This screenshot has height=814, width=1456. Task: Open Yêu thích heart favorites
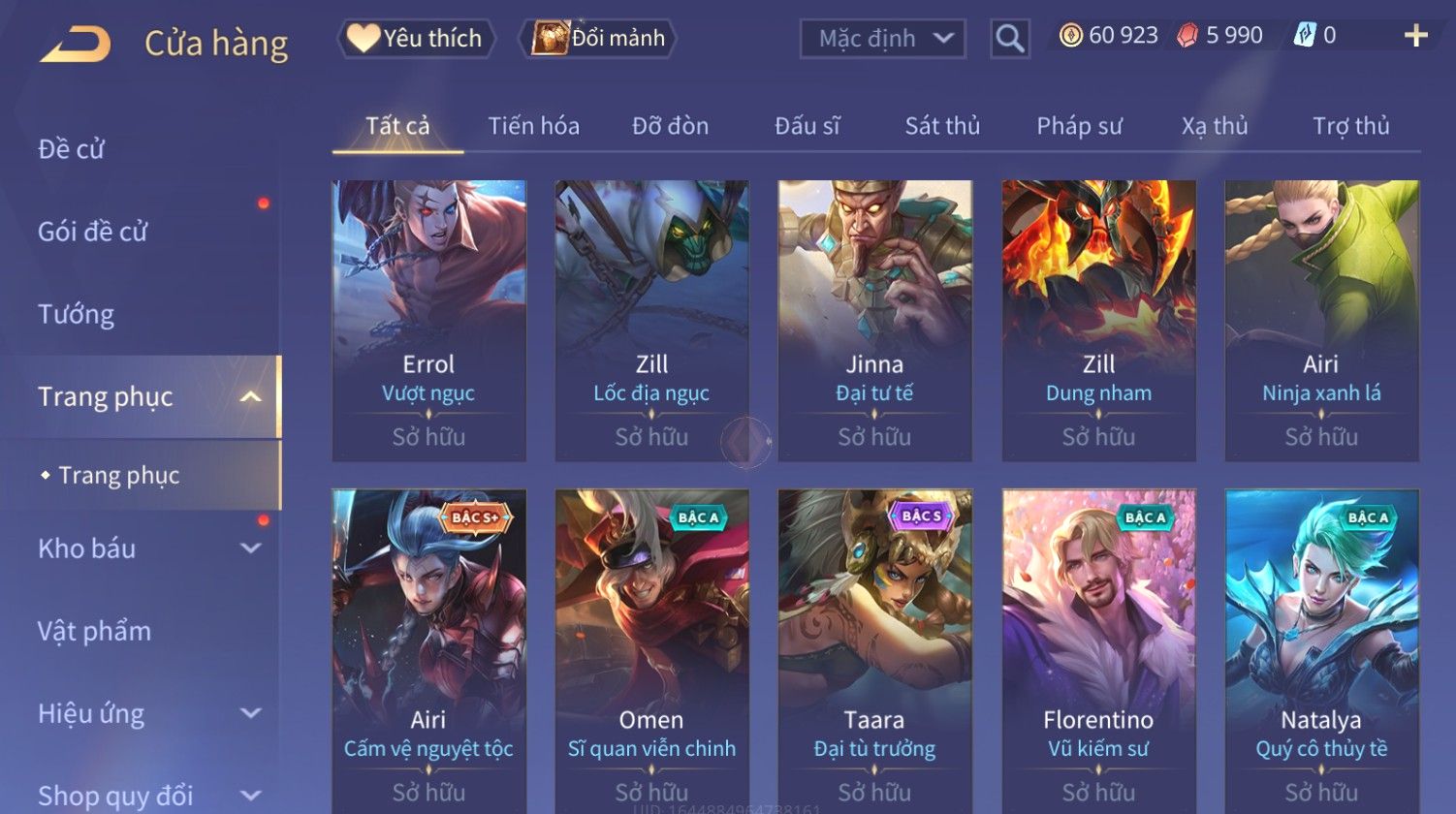pos(417,39)
